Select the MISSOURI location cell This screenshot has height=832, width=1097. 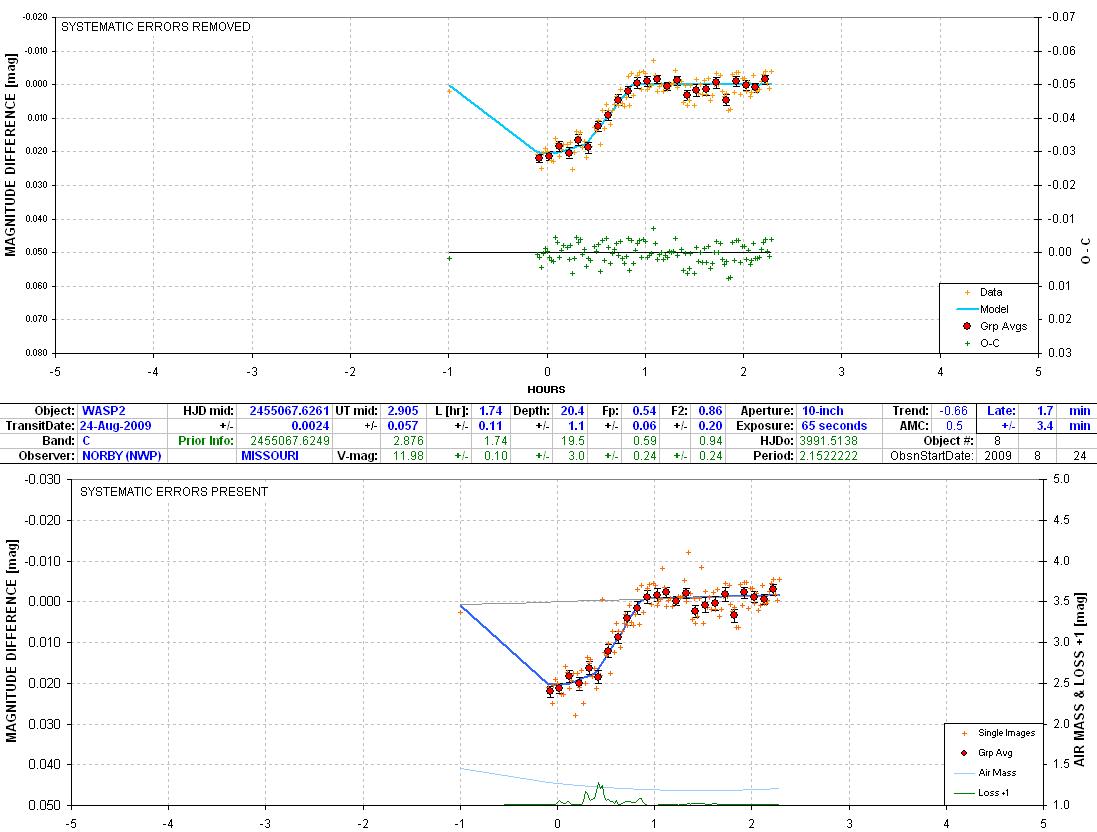269,456
